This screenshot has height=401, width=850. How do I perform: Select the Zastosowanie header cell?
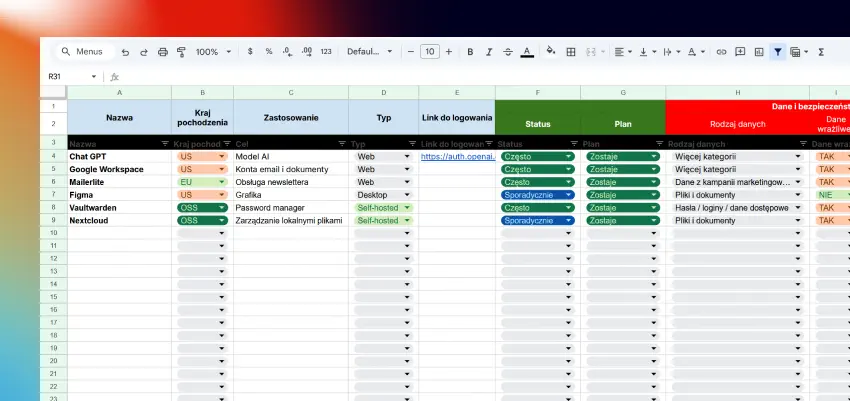[x=291, y=117]
